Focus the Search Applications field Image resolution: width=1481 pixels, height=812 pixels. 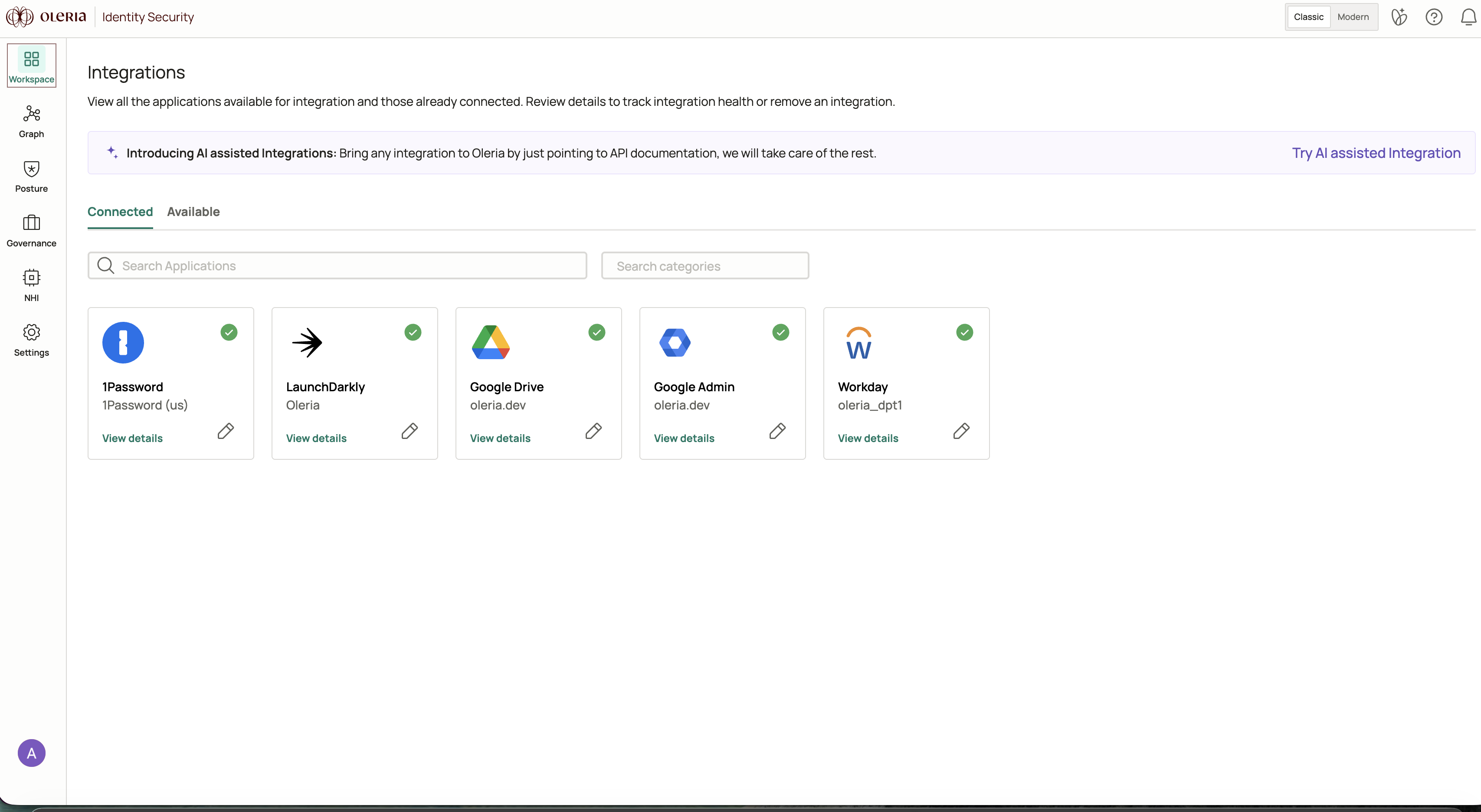[337, 266]
